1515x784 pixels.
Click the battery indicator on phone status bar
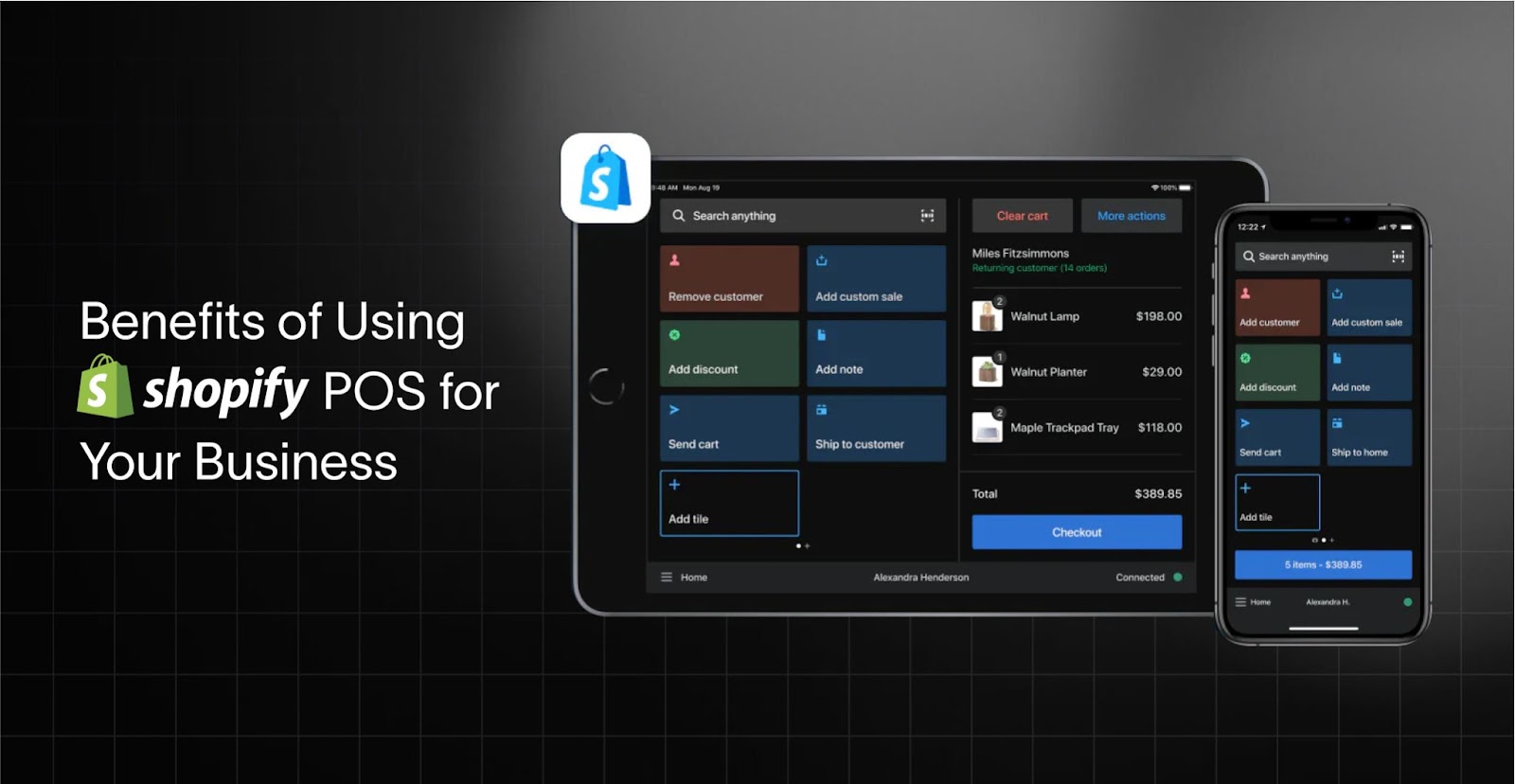[1406, 227]
